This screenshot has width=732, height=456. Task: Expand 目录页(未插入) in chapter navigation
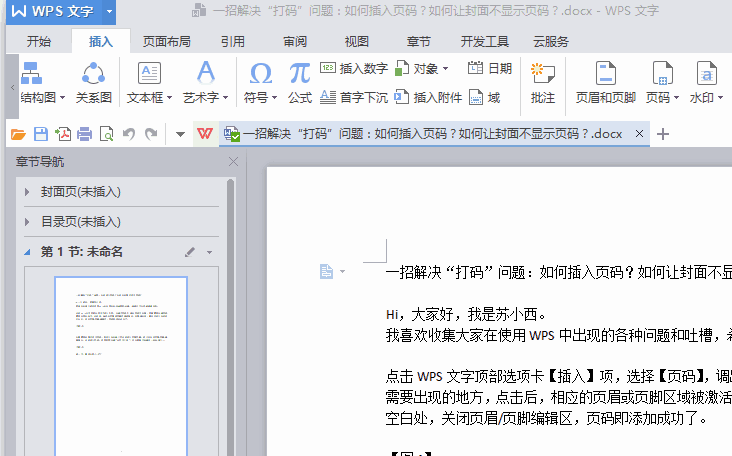tap(27, 222)
